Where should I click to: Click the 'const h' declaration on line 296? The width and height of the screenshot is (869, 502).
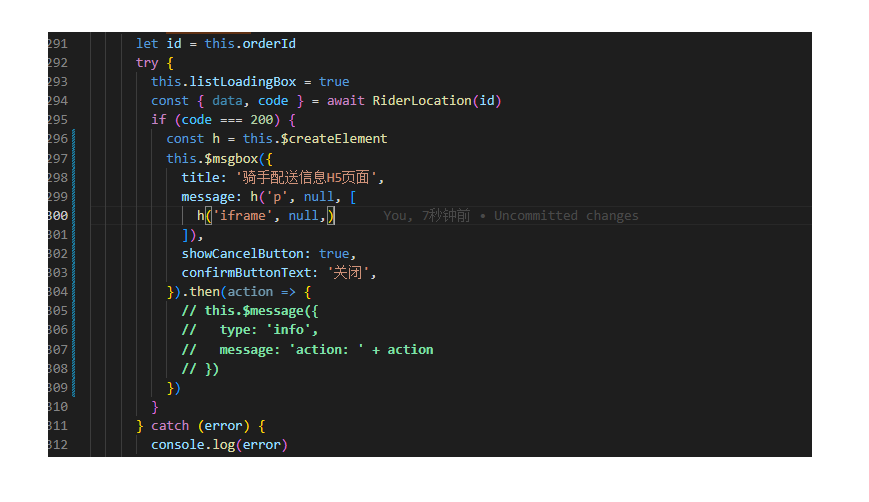click(193, 139)
